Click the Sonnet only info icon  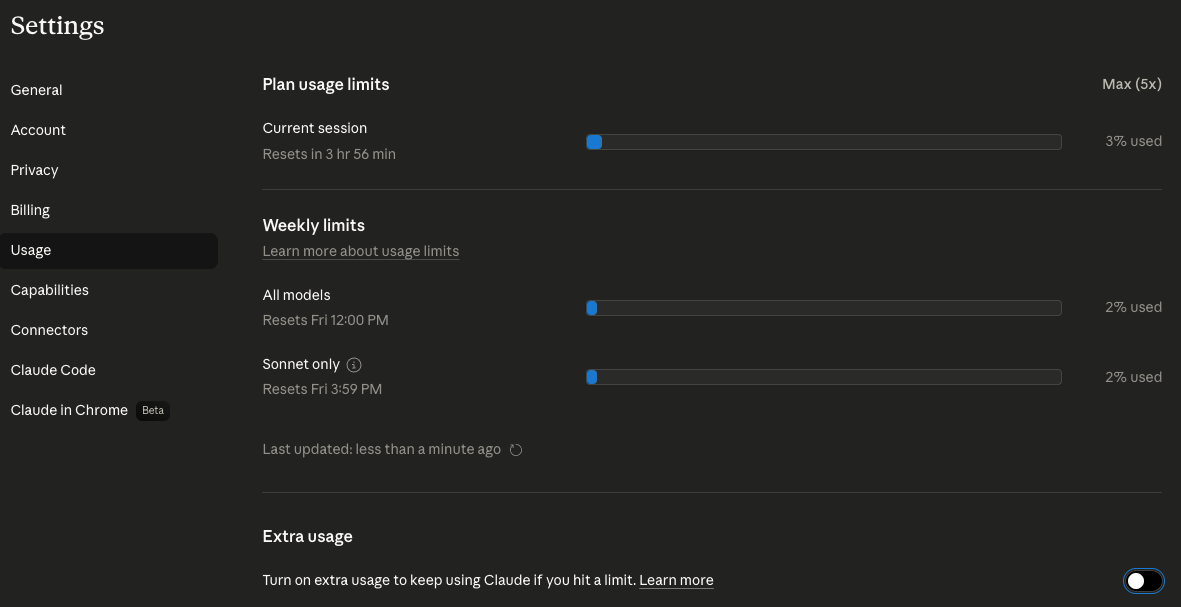click(x=354, y=365)
